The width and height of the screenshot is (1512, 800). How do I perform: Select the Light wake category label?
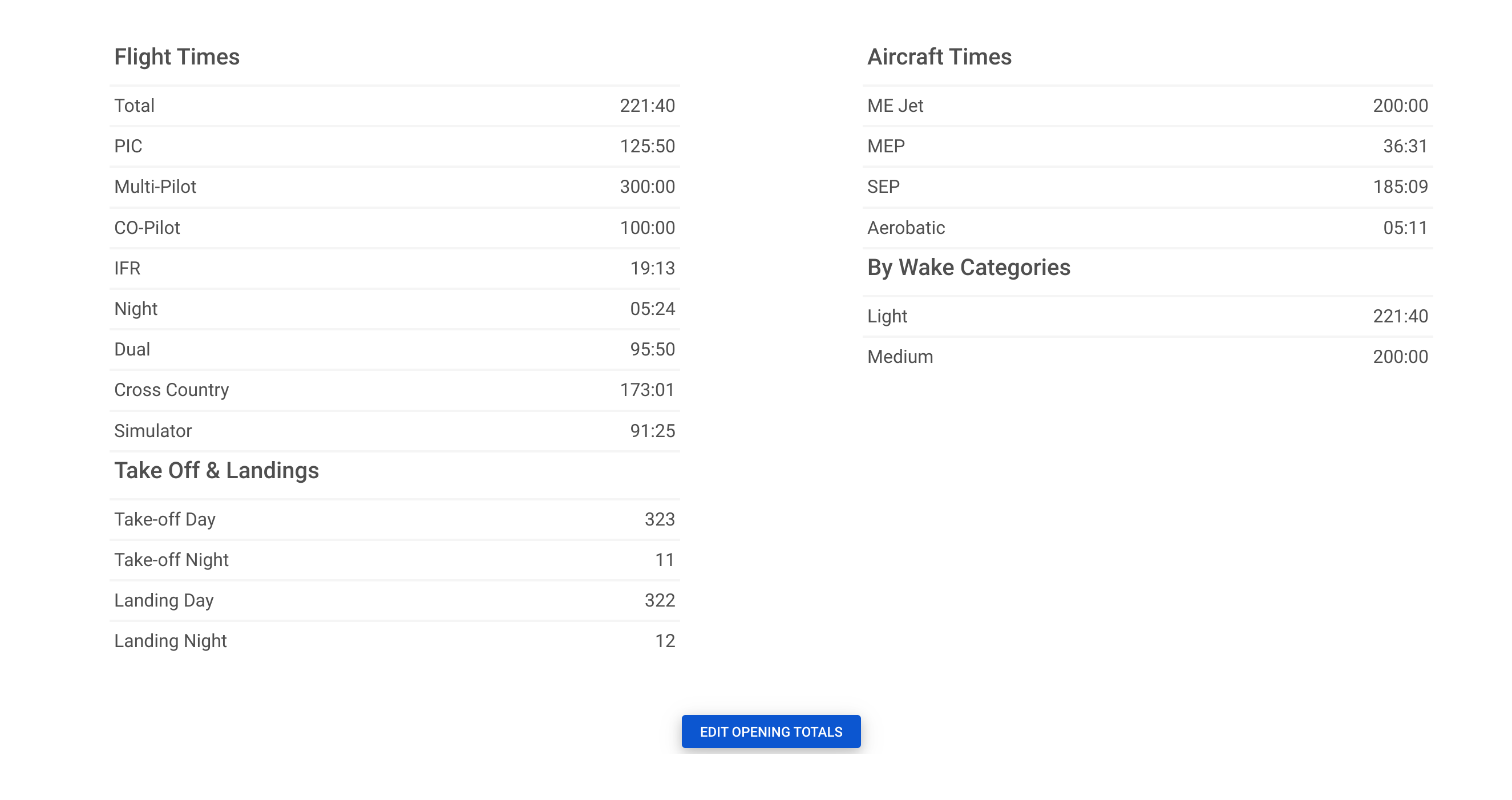coord(887,316)
